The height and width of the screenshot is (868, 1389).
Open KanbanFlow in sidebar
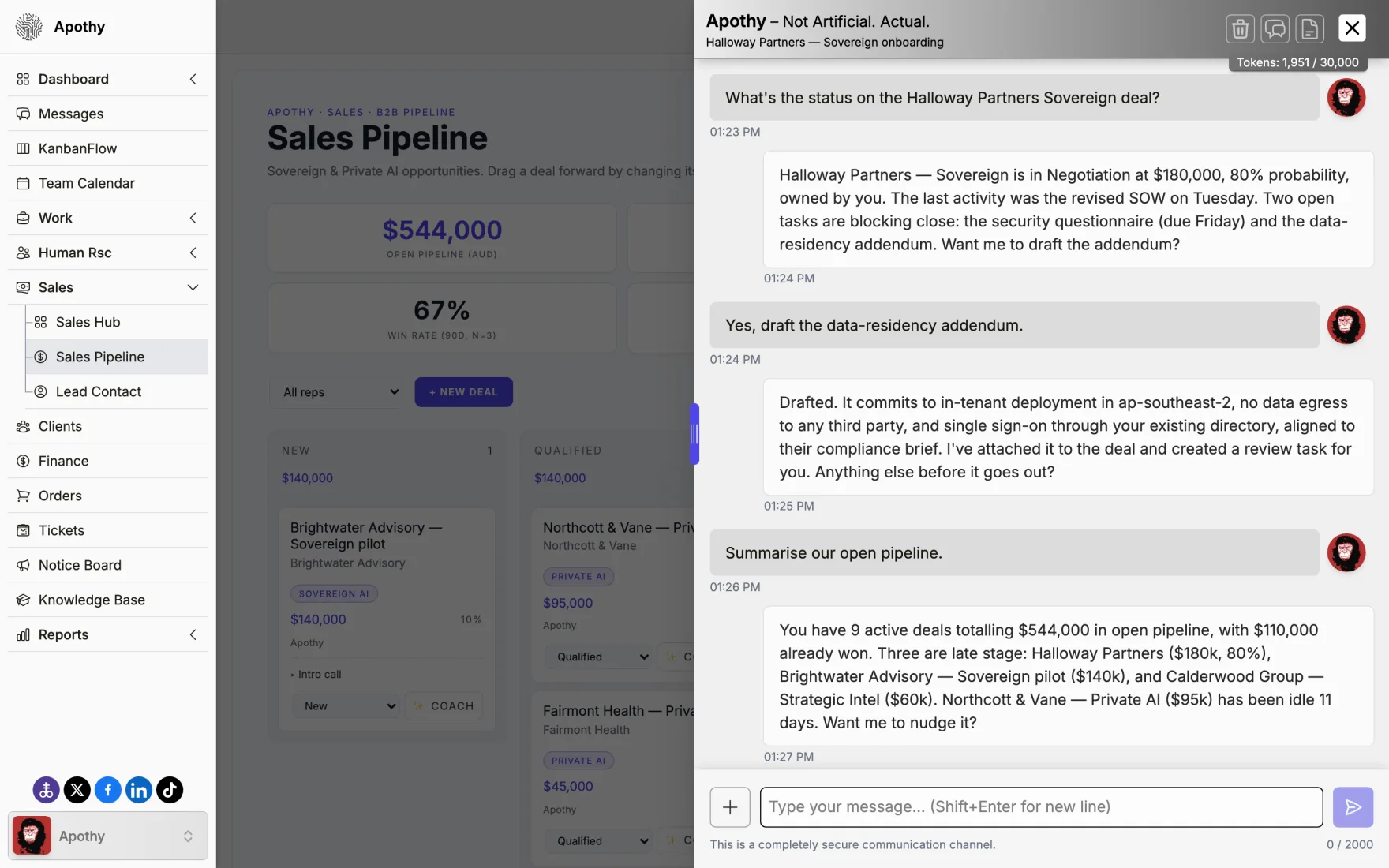pyautogui.click(x=108, y=148)
